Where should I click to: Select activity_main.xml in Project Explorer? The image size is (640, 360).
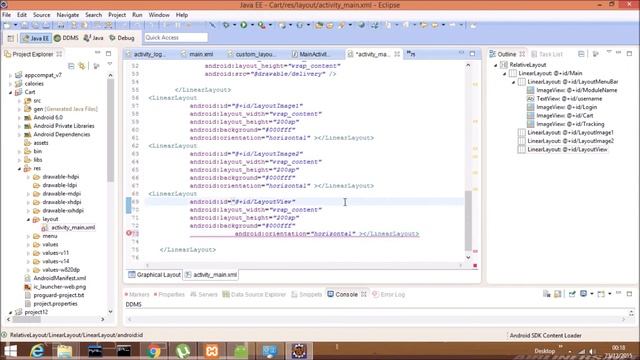(x=73, y=228)
